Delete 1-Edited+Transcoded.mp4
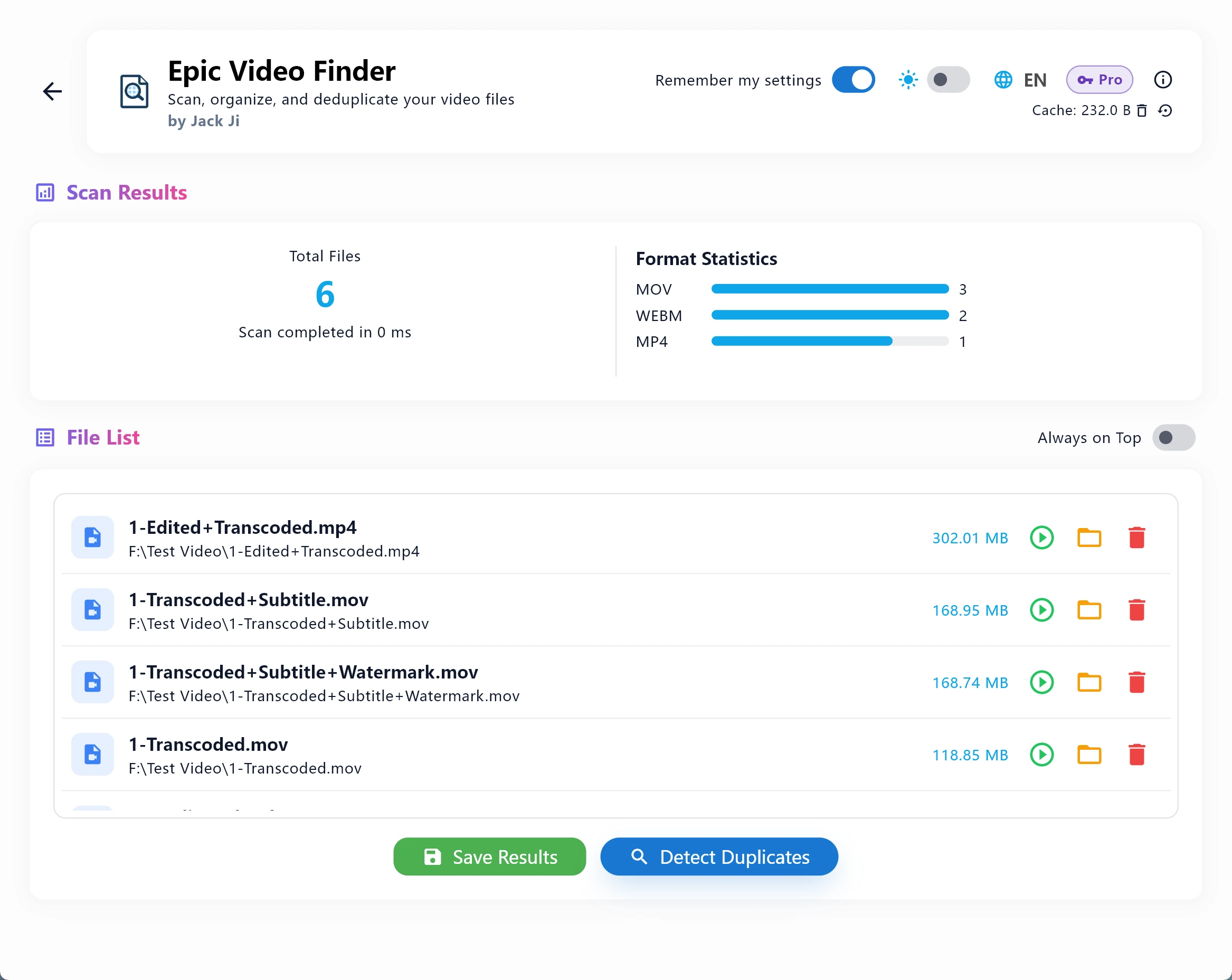The height and width of the screenshot is (980, 1232). click(x=1136, y=538)
